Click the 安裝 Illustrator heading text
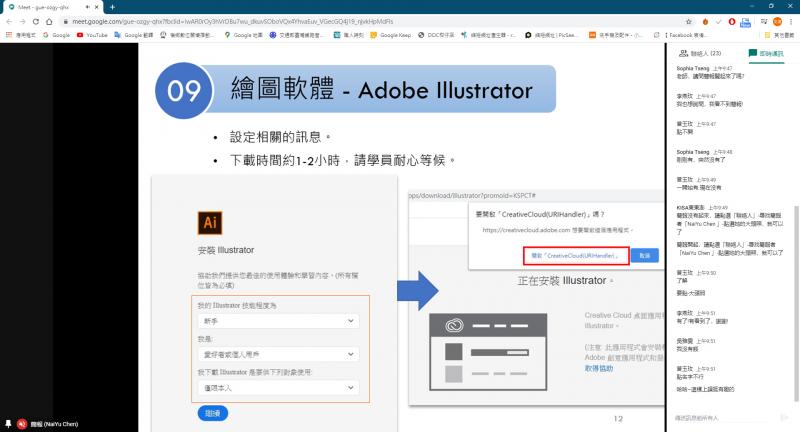 226,250
